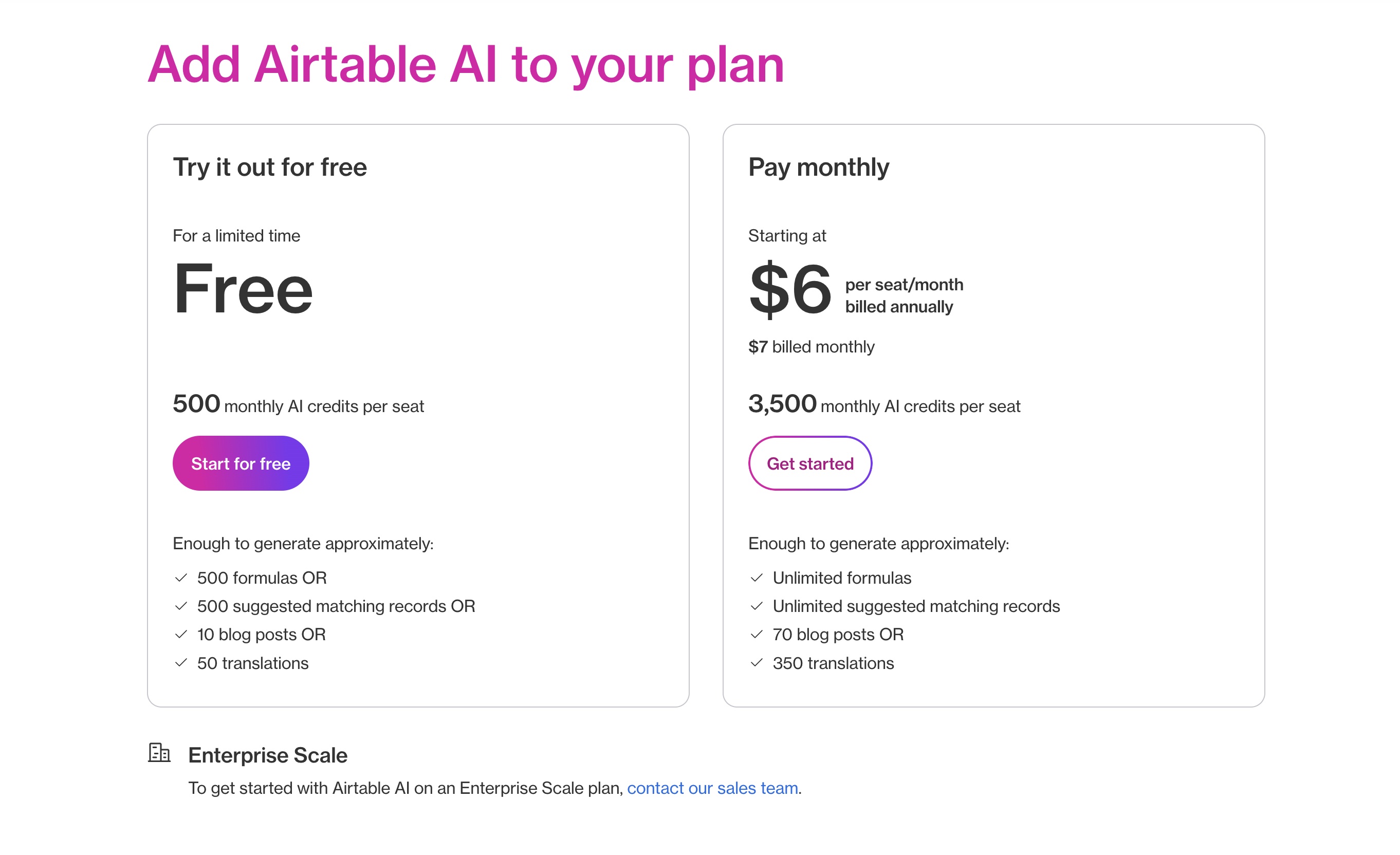The image size is (1400, 855).
Task: Open the contact our sales team link
Action: point(712,788)
